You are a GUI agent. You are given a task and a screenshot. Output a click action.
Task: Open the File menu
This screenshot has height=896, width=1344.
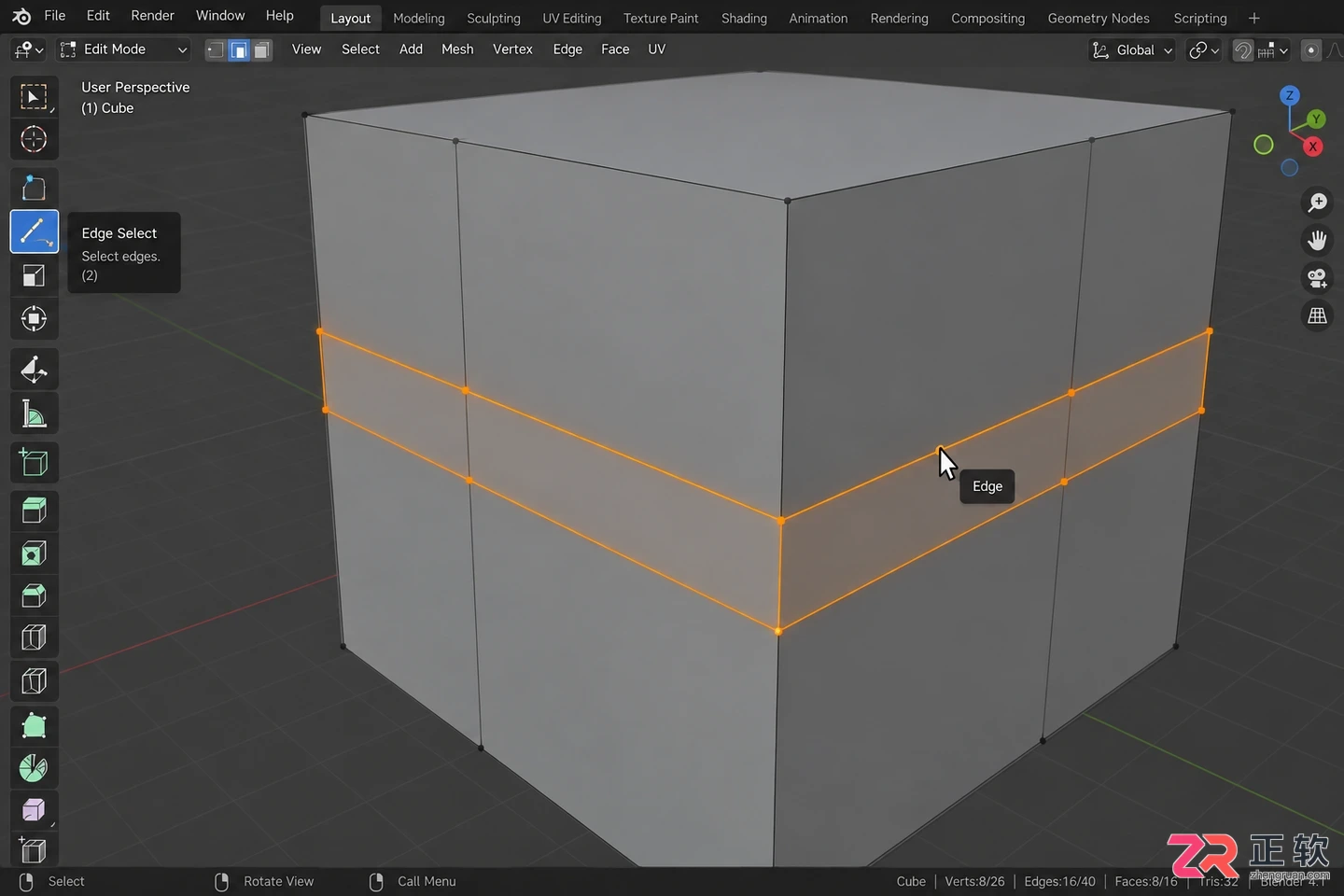point(55,16)
